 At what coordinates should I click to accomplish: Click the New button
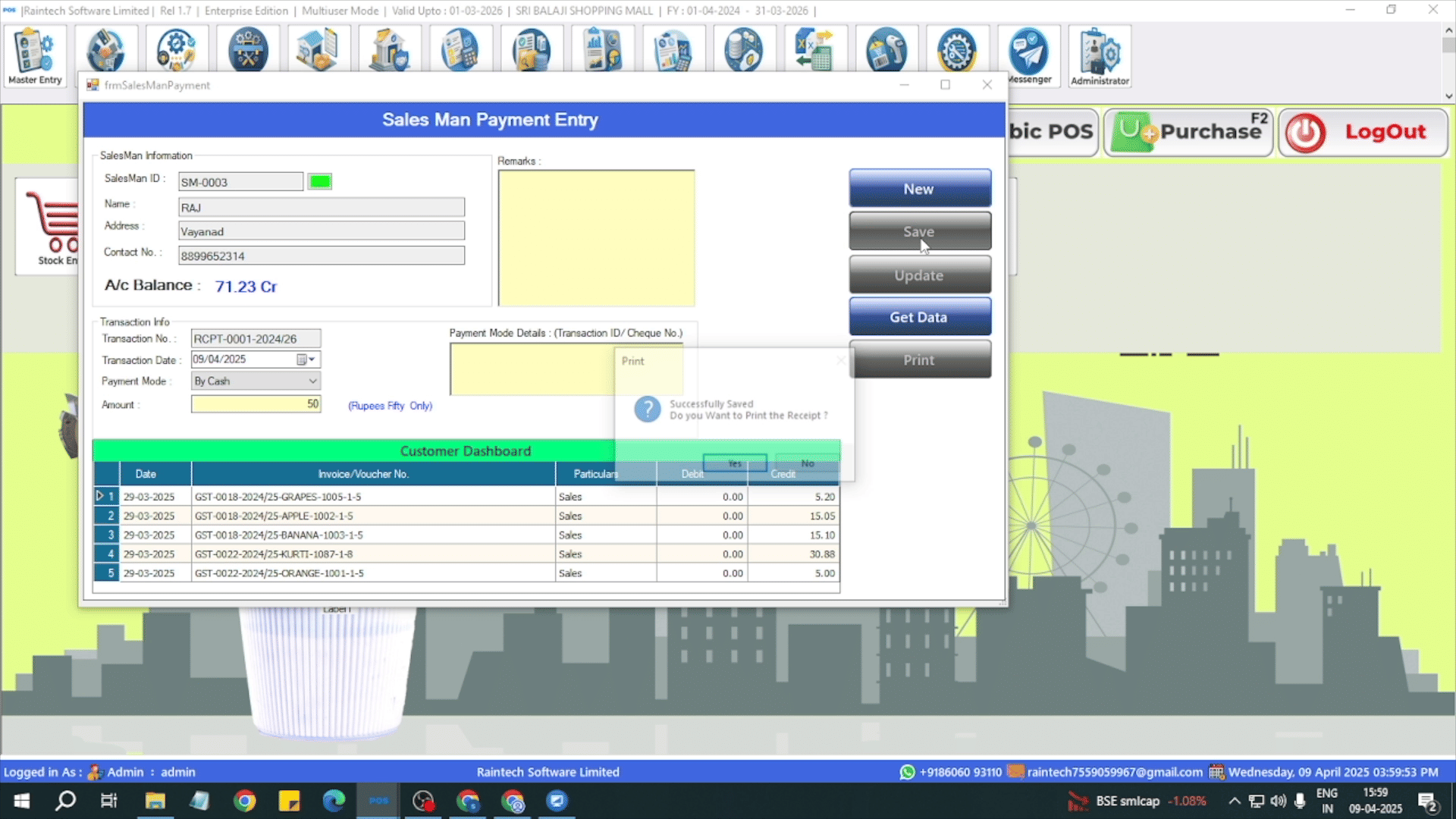click(x=919, y=189)
